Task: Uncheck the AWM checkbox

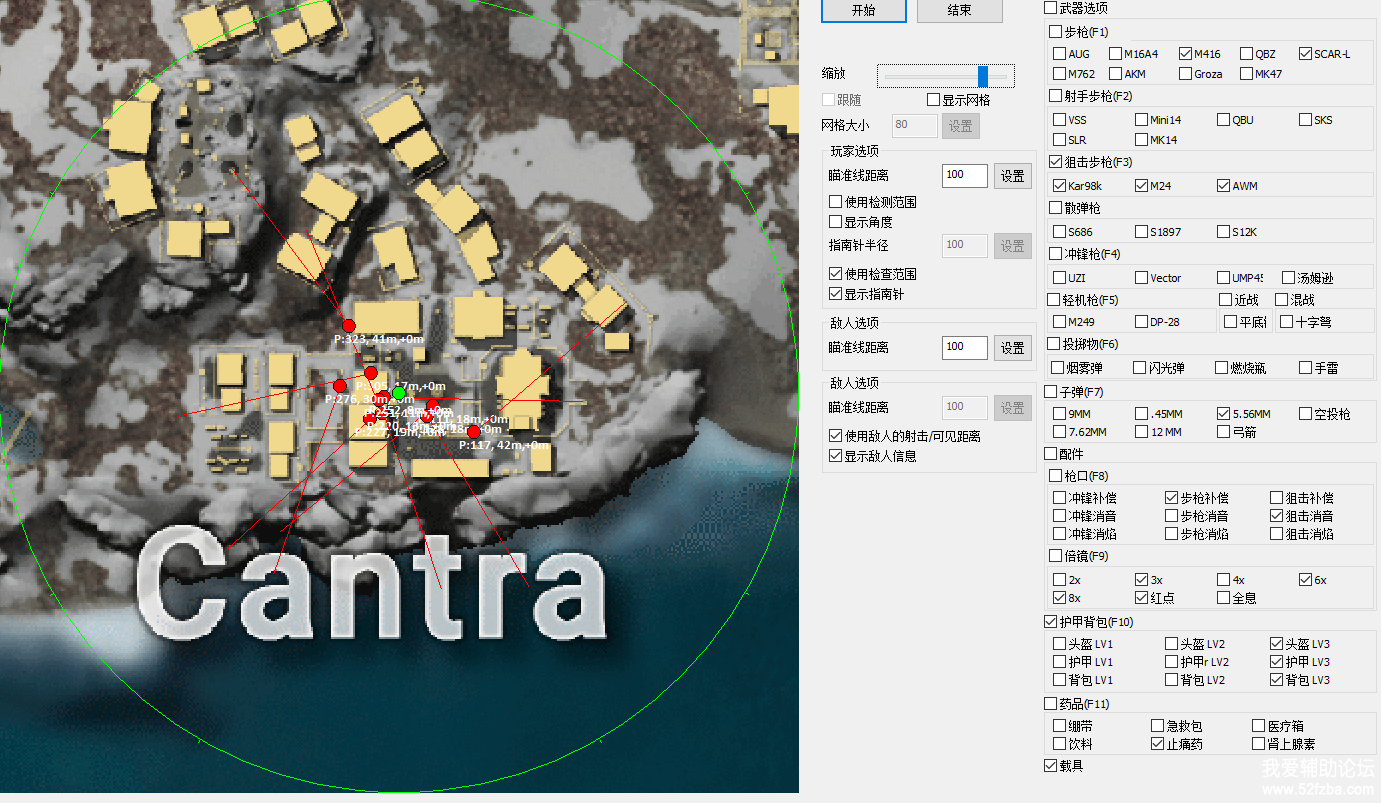Action: (x=1223, y=186)
